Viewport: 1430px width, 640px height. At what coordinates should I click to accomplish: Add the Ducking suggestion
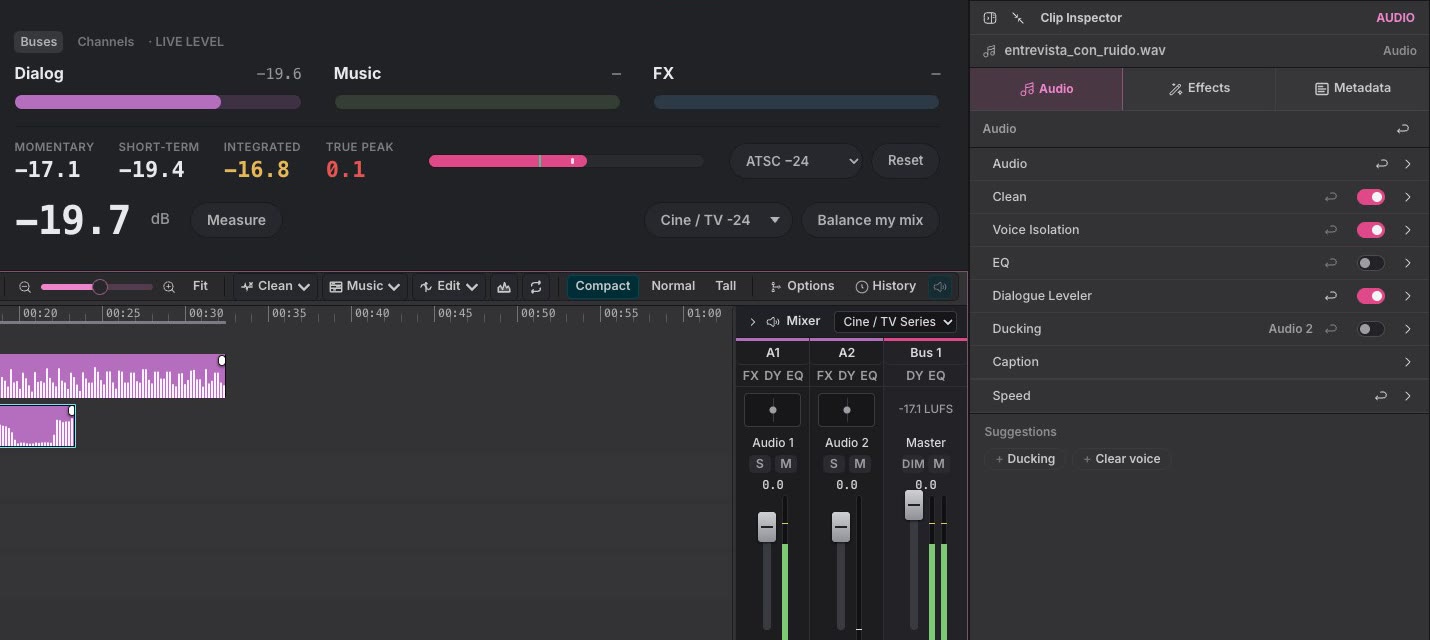[1025, 459]
